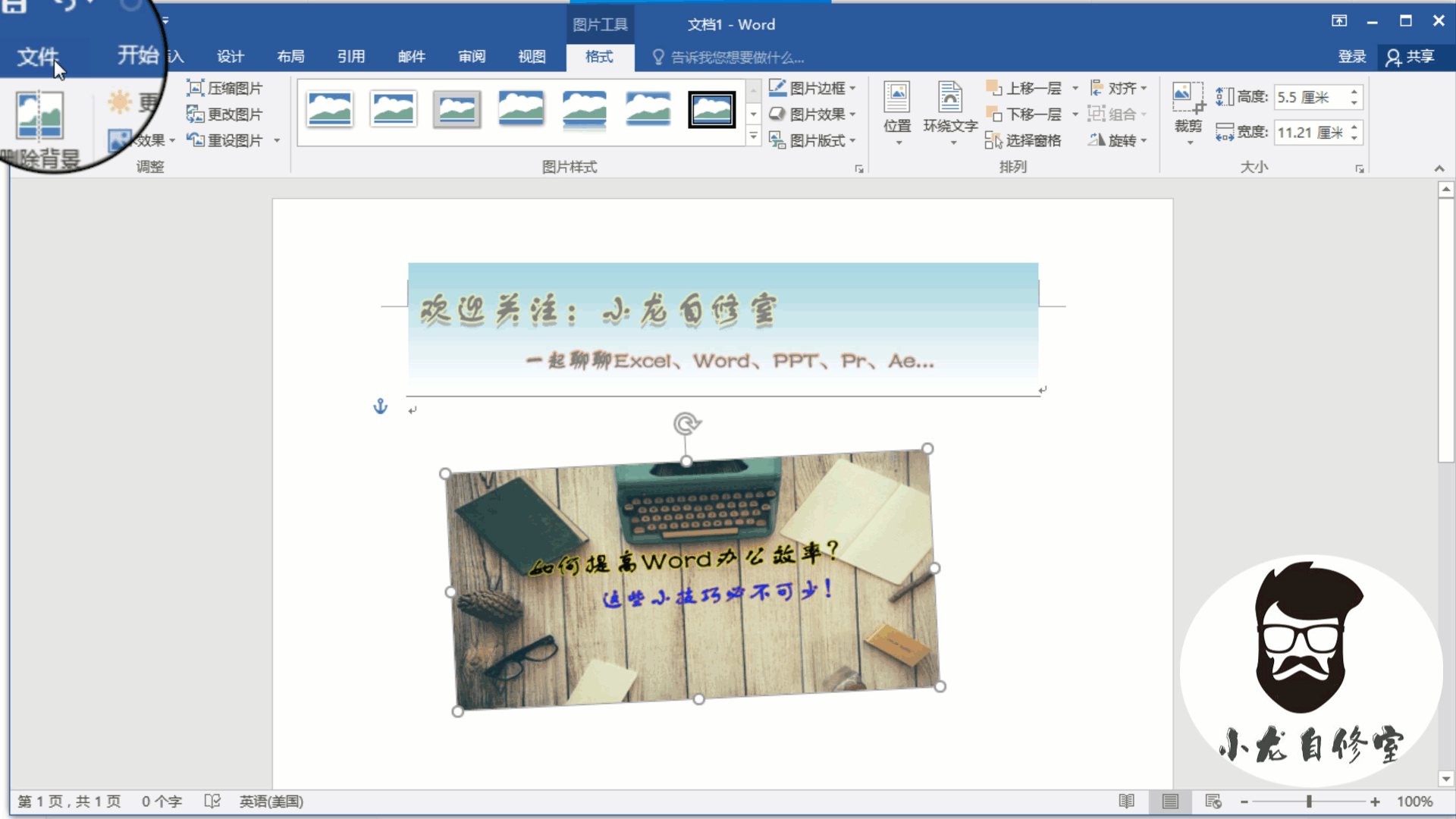Expand the Picture Effects (图片效果) dropdown
The width and height of the screenshot is (1456, 819).
(853, 115)
